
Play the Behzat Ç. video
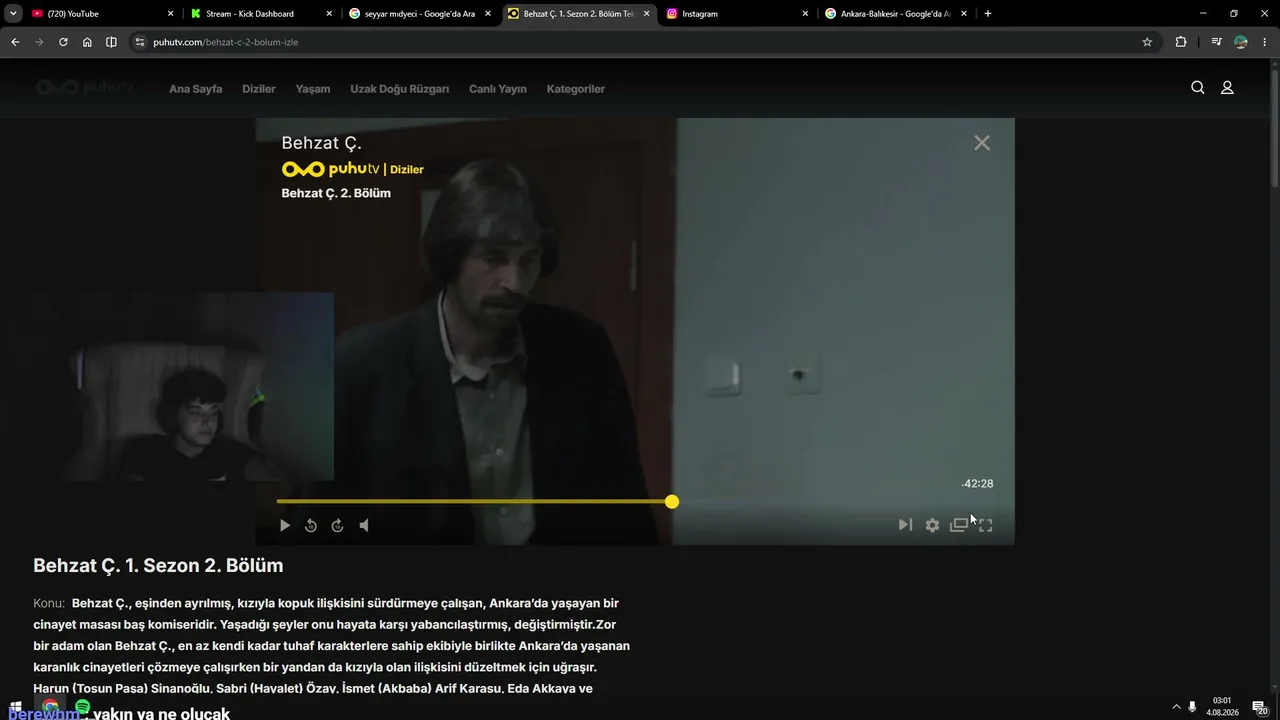(x=285, y=525)
